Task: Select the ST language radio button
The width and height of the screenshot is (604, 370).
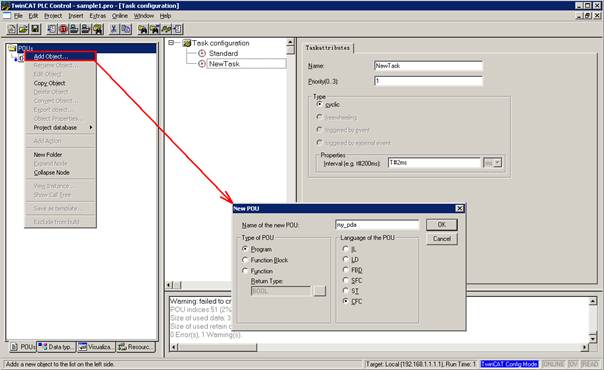Action: tap(346, 291)
